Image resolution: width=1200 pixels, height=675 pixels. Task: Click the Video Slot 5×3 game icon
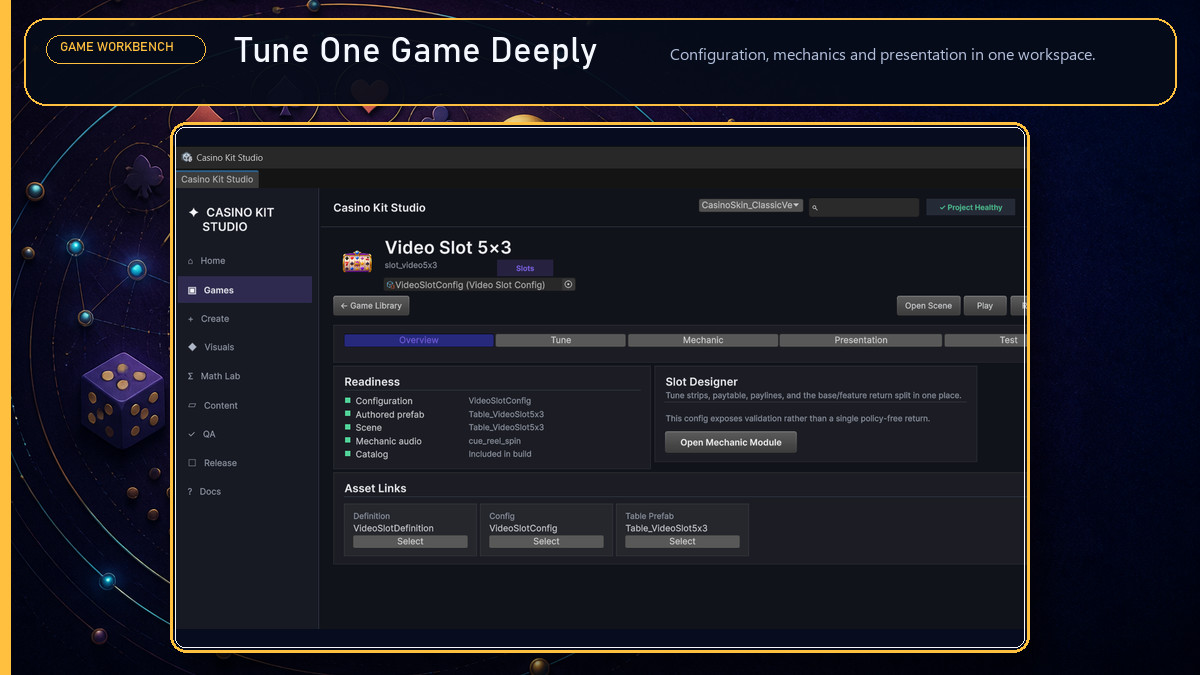click(x=357, y=261)
